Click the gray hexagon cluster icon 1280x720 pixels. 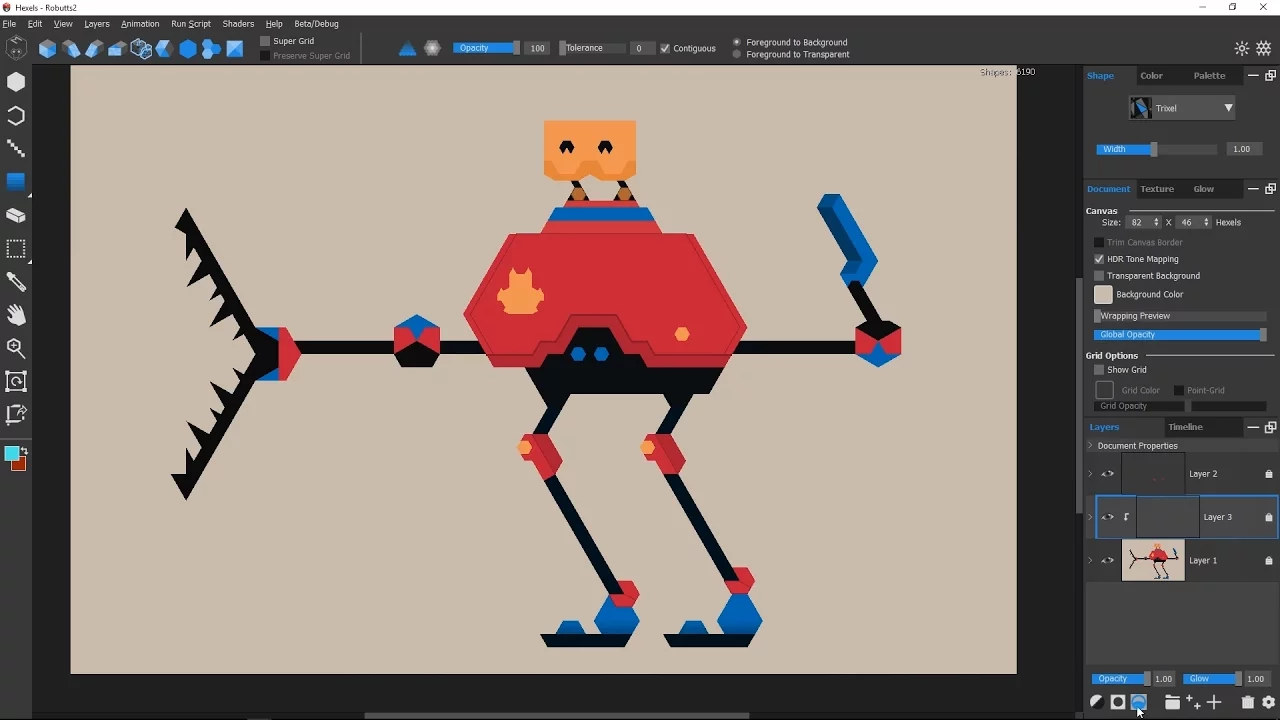click(x=432, y=48)
